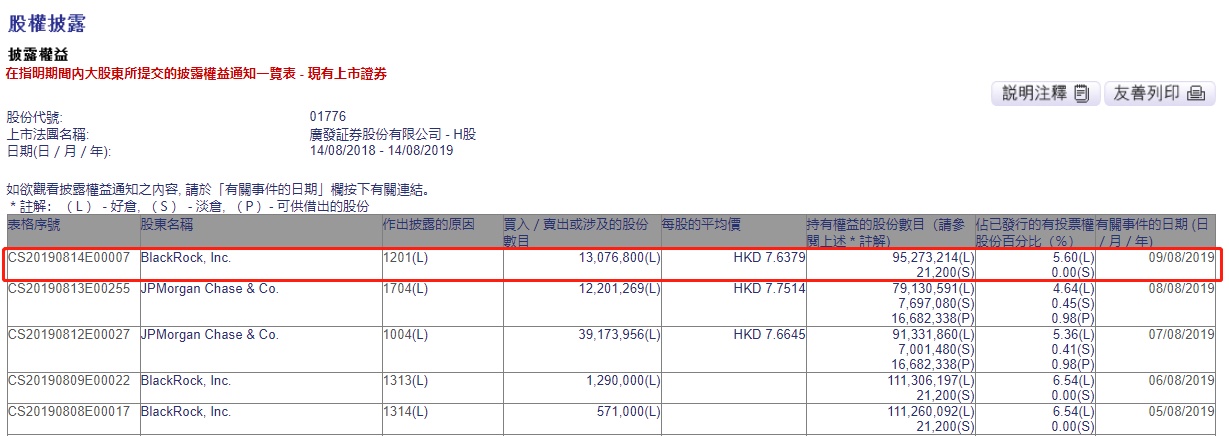Click average price HKD 7.6379

tap(769, 257)
